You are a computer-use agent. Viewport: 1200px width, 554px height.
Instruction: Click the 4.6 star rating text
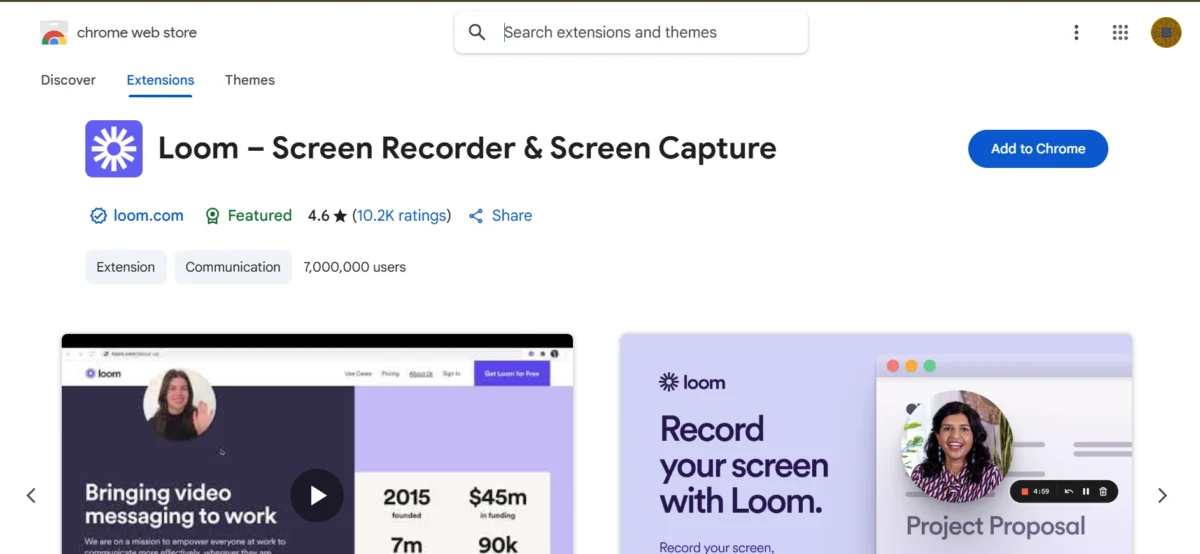(327, 215)
